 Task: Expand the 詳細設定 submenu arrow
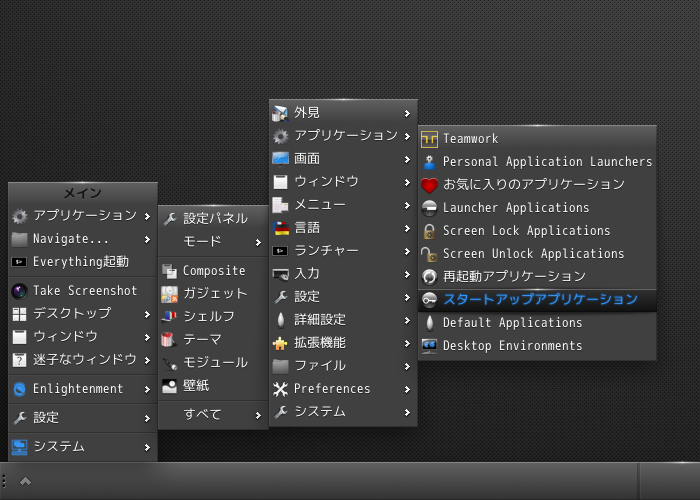pos(407,321)
